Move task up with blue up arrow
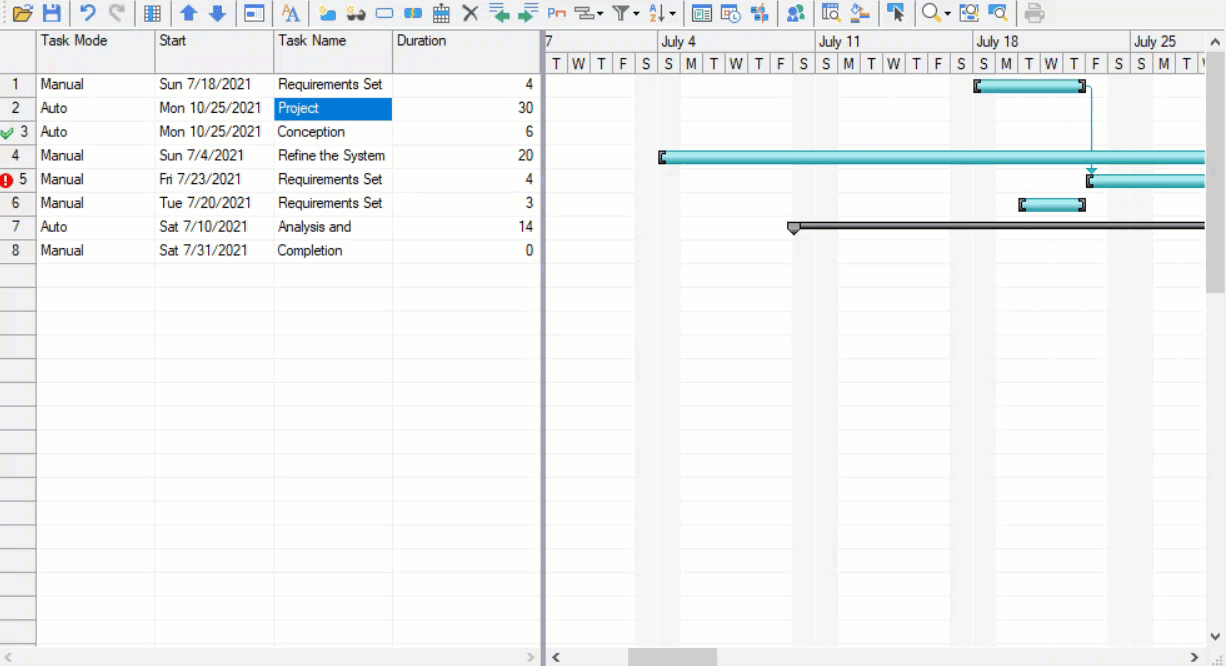 [x=188, y=13]
